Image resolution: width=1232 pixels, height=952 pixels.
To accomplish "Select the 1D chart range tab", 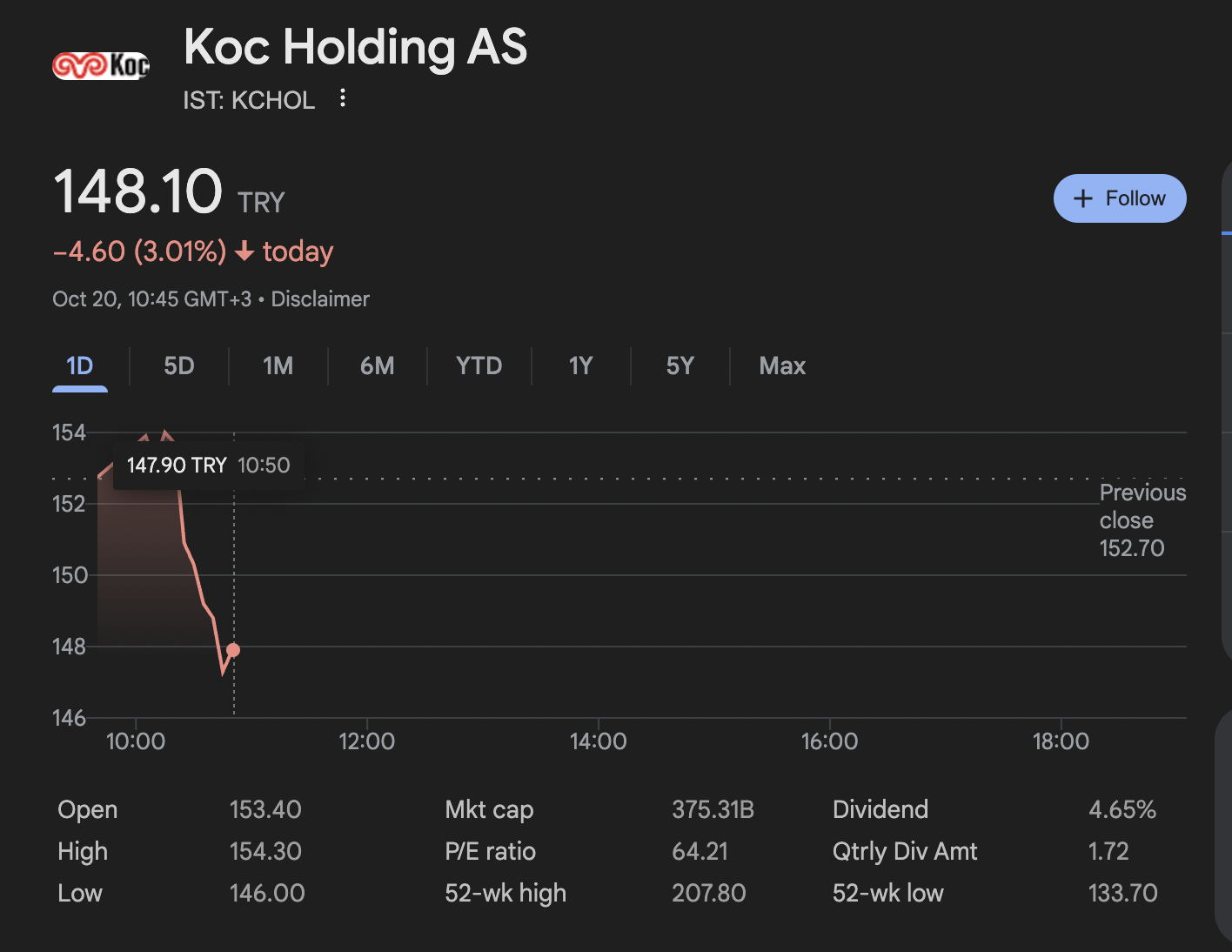I will [80, 366].
